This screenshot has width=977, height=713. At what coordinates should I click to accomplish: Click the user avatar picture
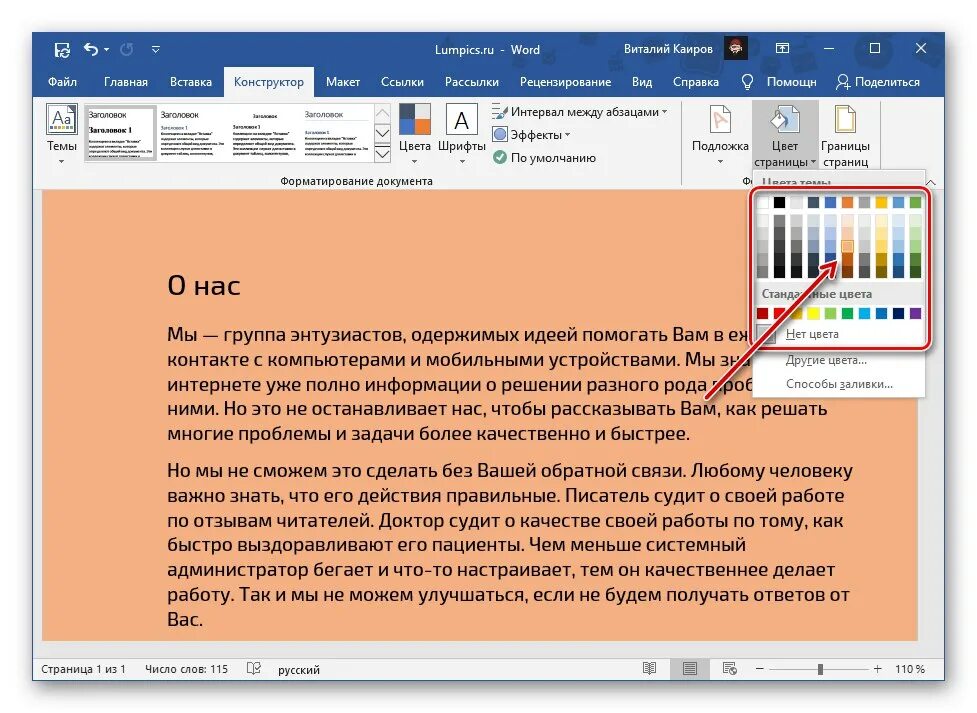point(736,49)
